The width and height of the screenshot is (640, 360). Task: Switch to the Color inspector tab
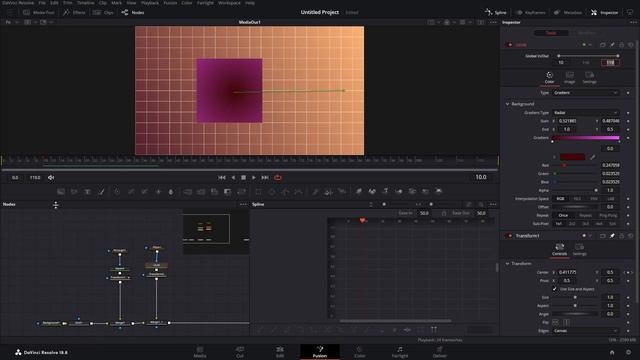tap(549, 78)
